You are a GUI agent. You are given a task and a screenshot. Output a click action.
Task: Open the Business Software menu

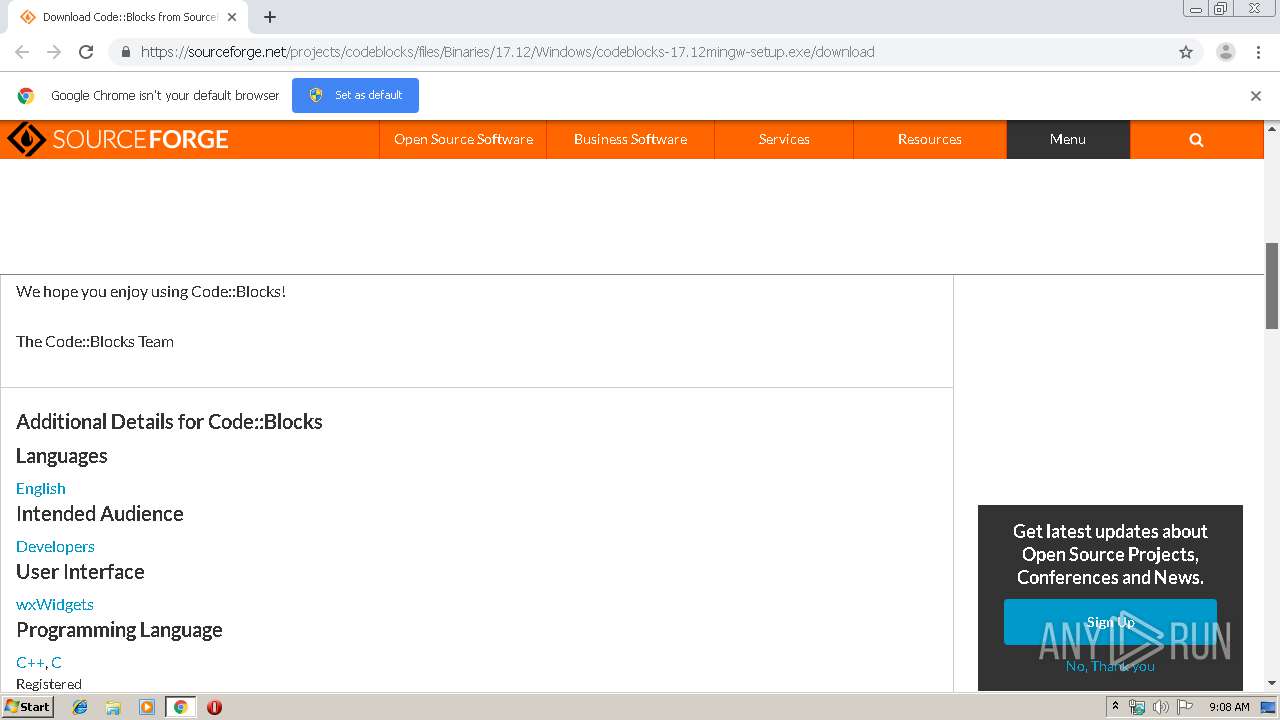tap(630, 139)
